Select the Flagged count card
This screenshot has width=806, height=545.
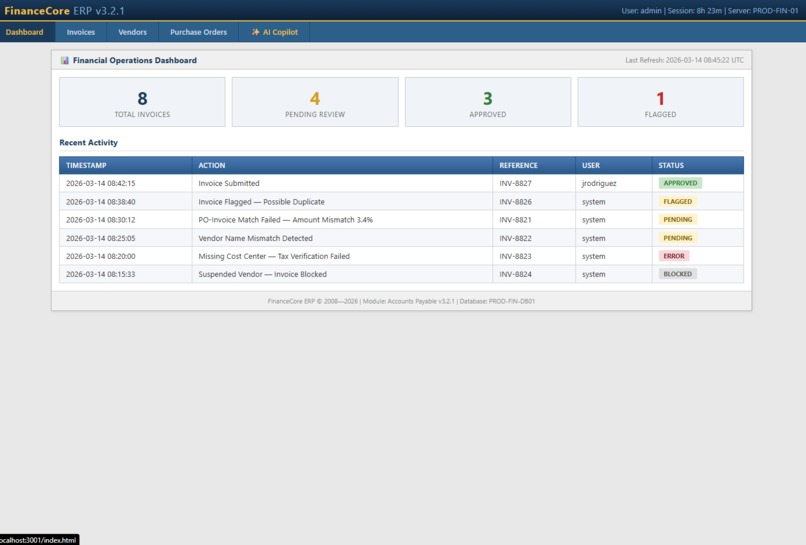pyautogui.click(x=661, y=102)
